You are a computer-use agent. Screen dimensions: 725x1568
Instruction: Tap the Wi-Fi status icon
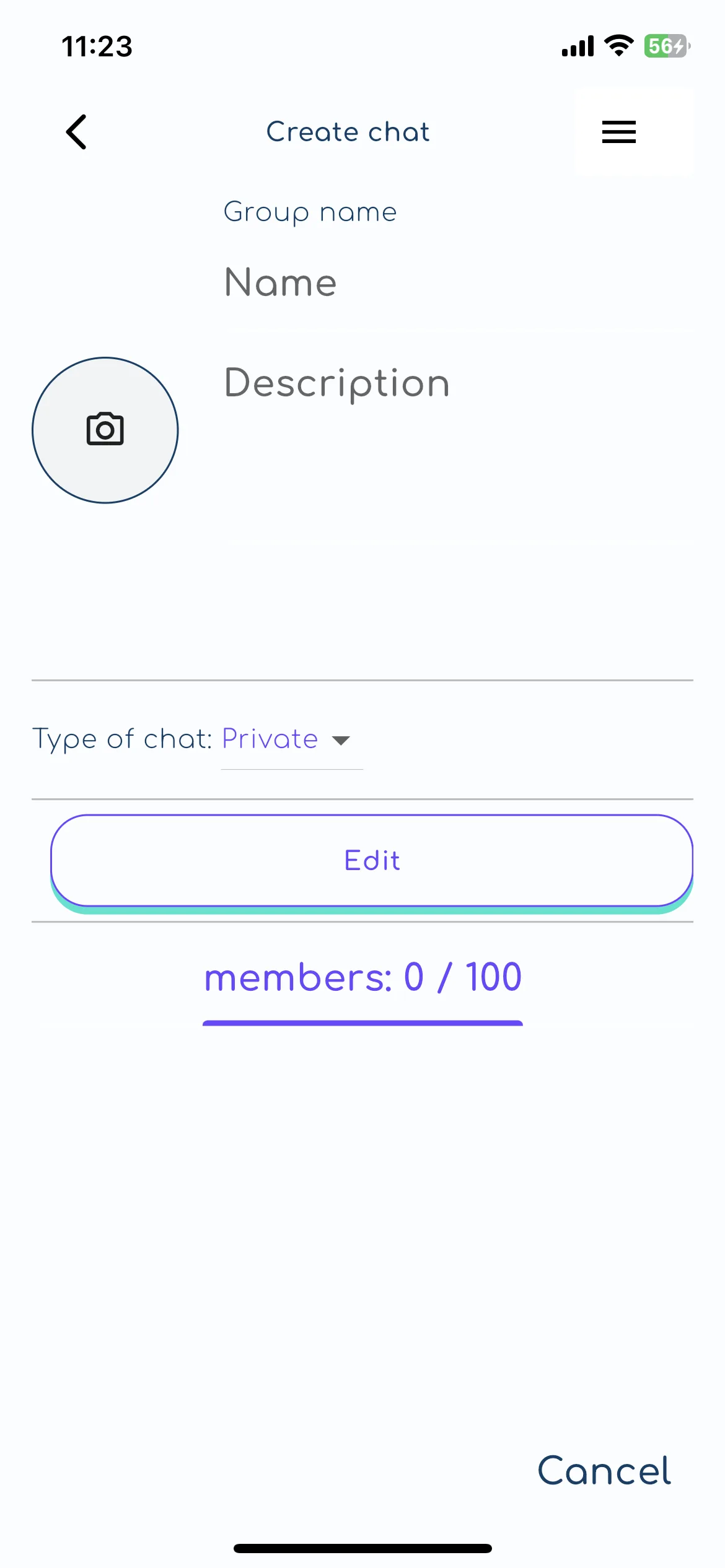pos(618,46)
